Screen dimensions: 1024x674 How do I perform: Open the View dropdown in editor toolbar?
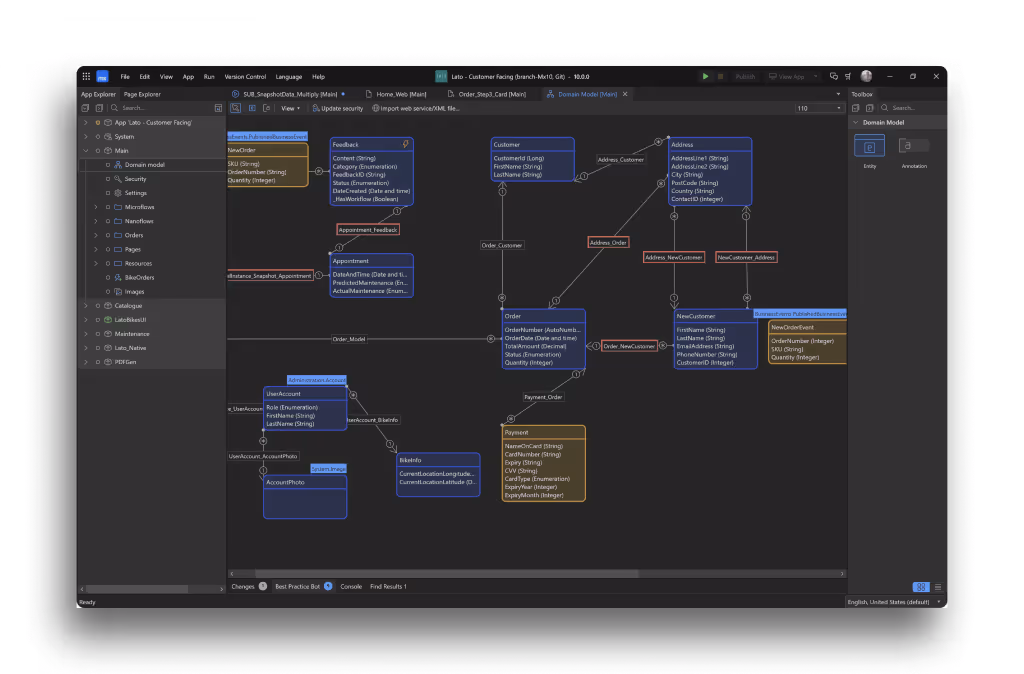click(291, 108)
